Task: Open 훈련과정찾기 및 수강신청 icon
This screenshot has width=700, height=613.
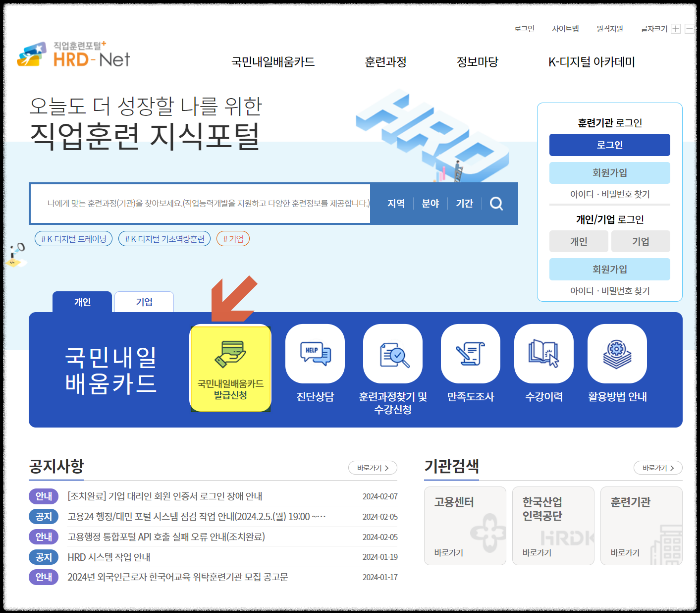Action: pos(393,354)
